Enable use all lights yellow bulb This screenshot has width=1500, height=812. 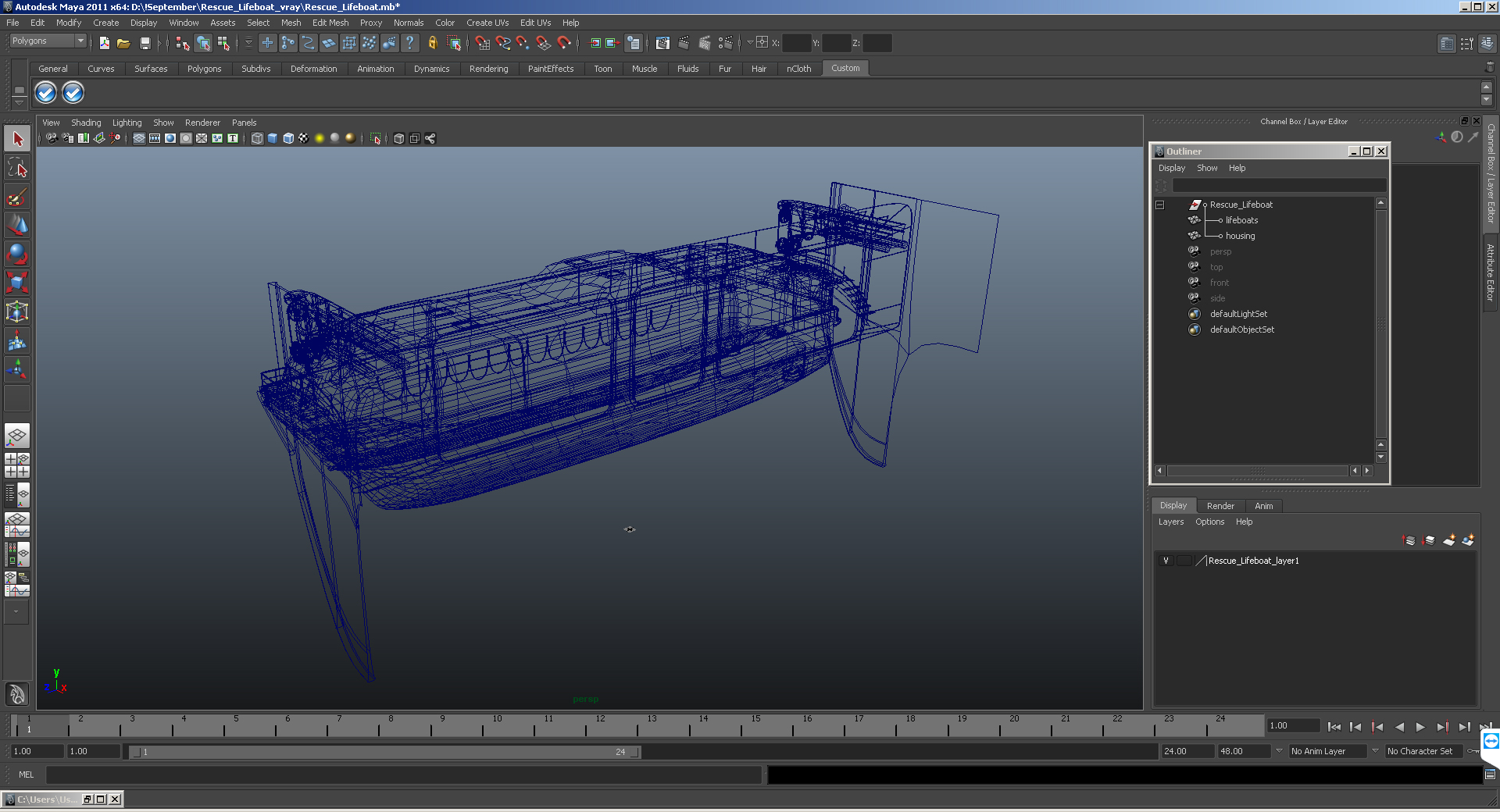click(320, 138)
